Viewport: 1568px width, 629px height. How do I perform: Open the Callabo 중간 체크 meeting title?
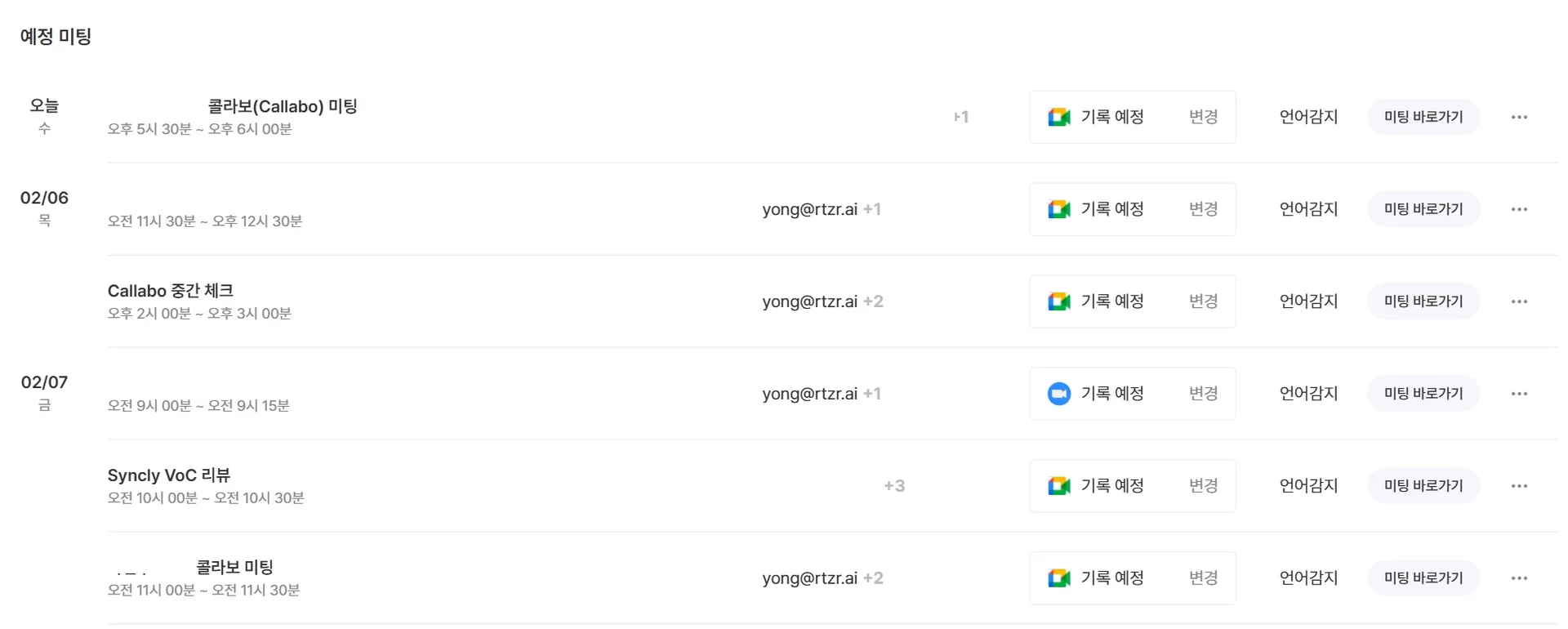tap(171, 291)
